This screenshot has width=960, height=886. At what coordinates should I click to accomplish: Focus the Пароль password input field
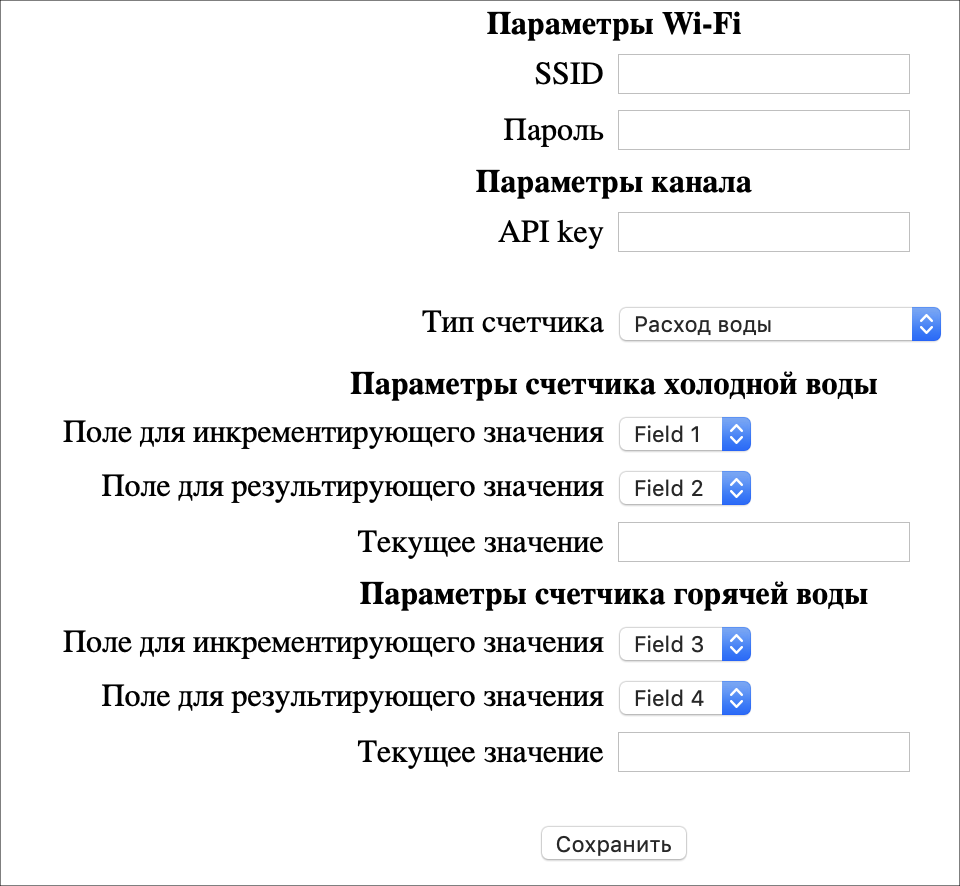763,130
